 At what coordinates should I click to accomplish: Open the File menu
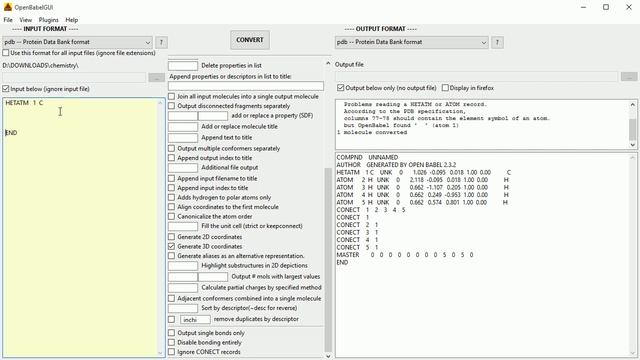point(8,20)
